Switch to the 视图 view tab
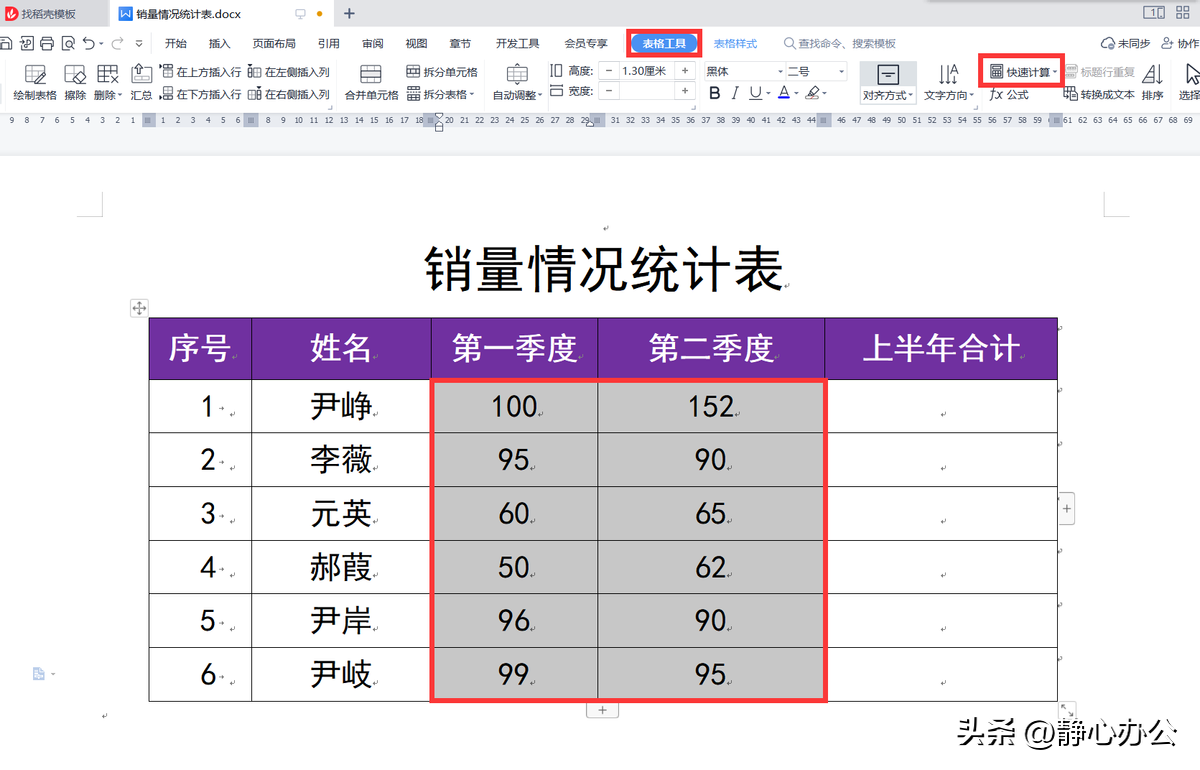Viewport: 1200px width, 770px height. 416,43
